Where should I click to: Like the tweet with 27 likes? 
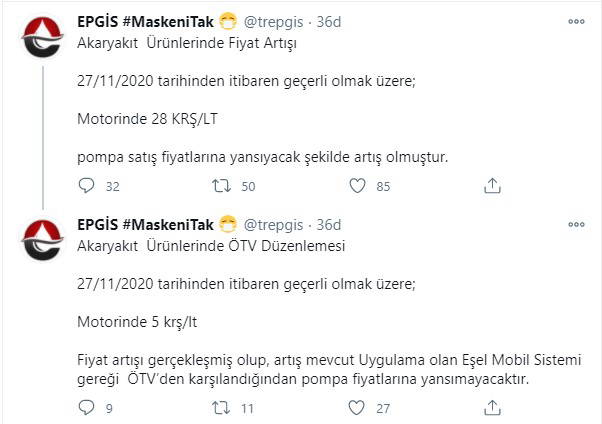point(357,407)
